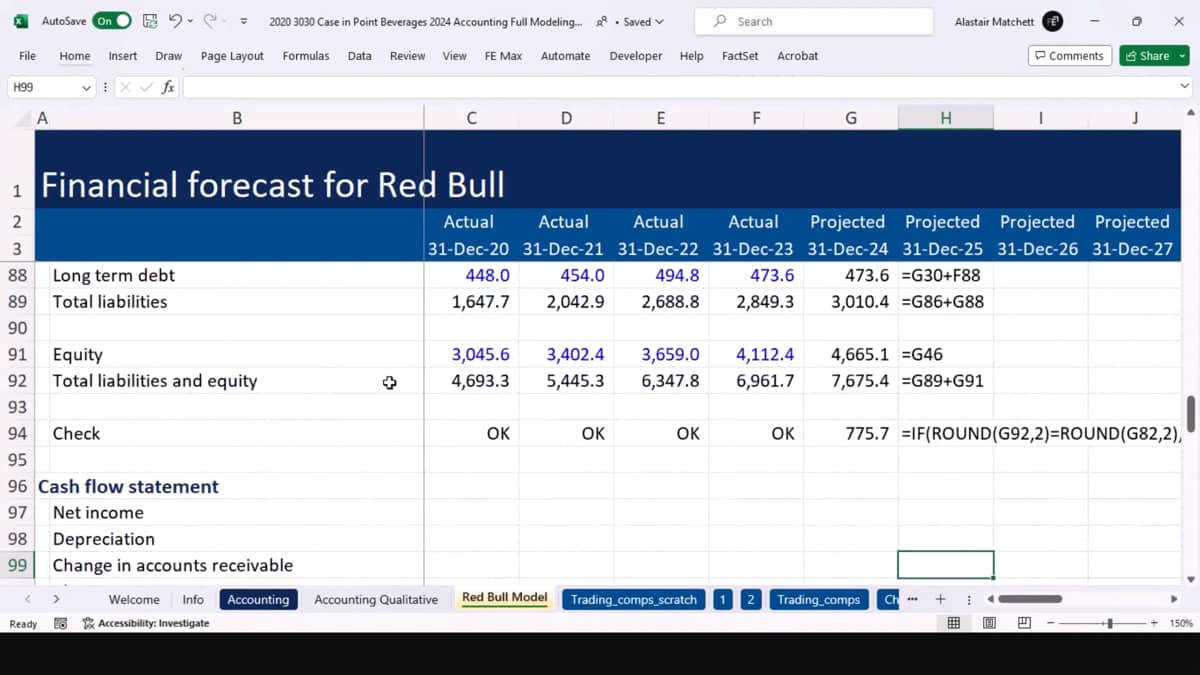This screenshot has height=675, width=1200.
Task: Switch to the Draw ribbon tab
Action: pos(169,56)
